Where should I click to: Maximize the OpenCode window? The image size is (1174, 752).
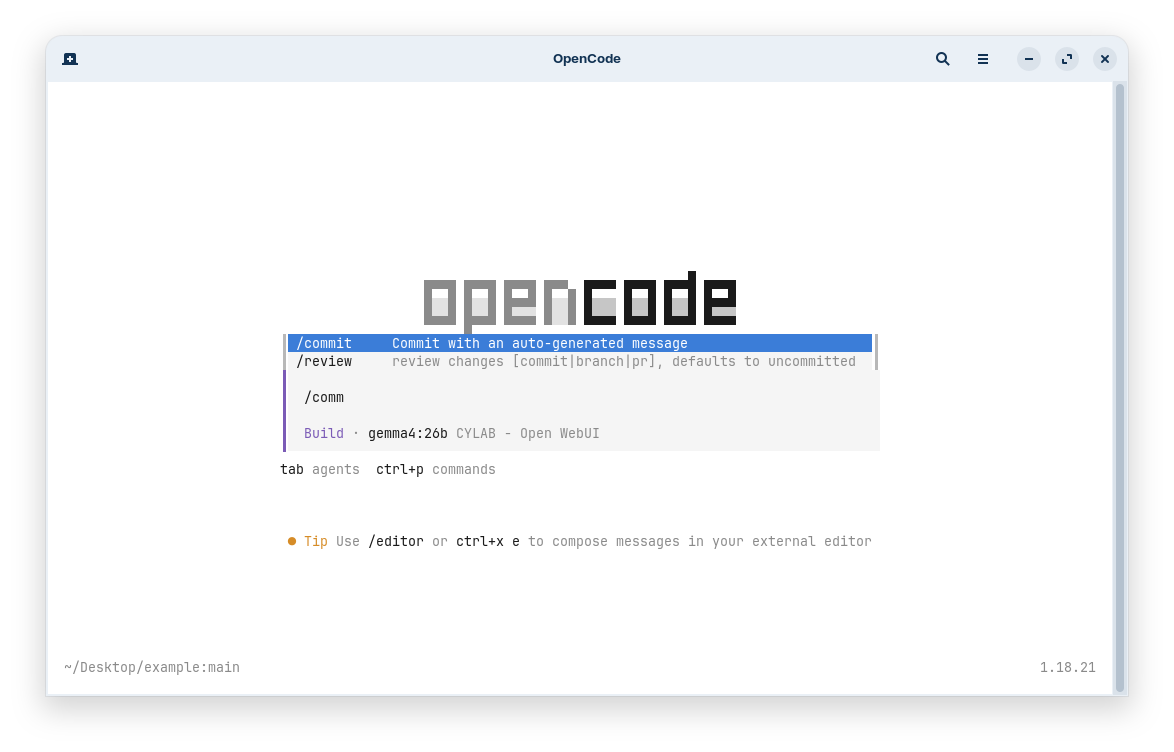1067,59
